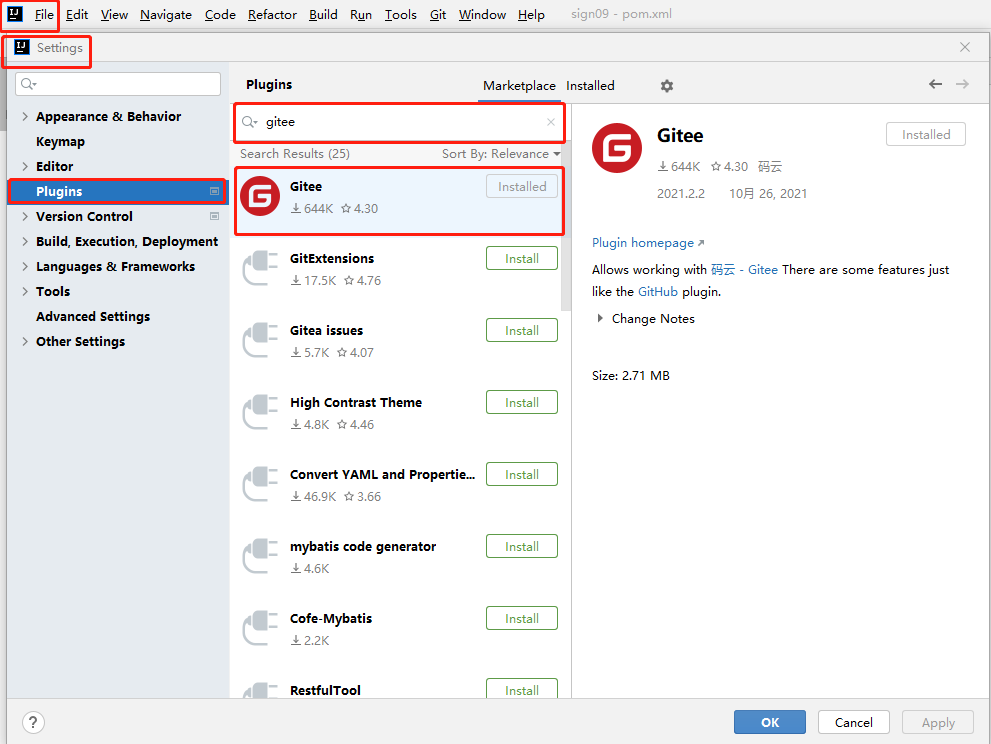This screenshot has height=744, width=991.
Task: Install the Cofe-Mybatis plugin
Action: coord(521,619)
